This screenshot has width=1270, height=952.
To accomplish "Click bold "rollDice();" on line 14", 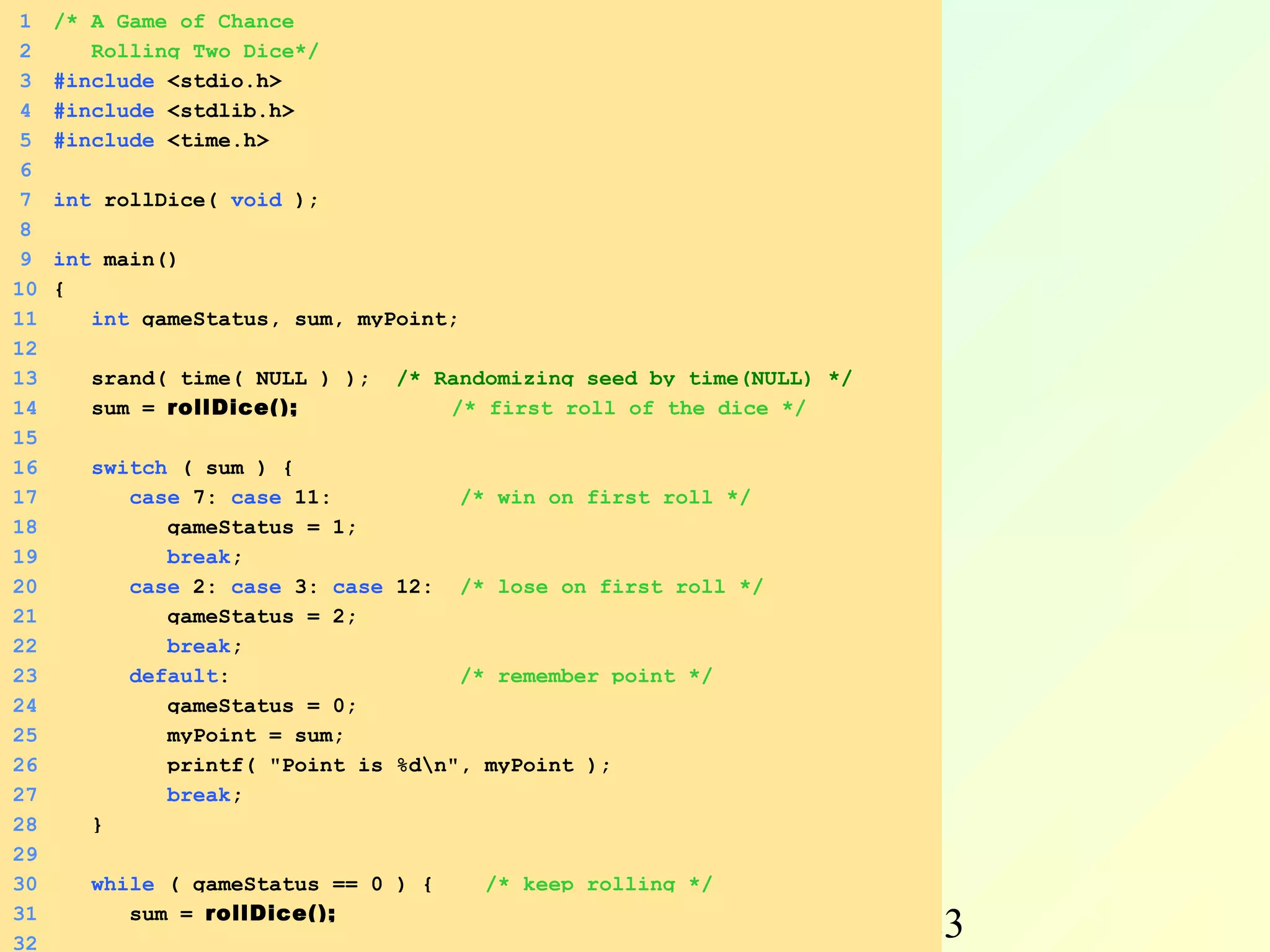I will (233, 408).
